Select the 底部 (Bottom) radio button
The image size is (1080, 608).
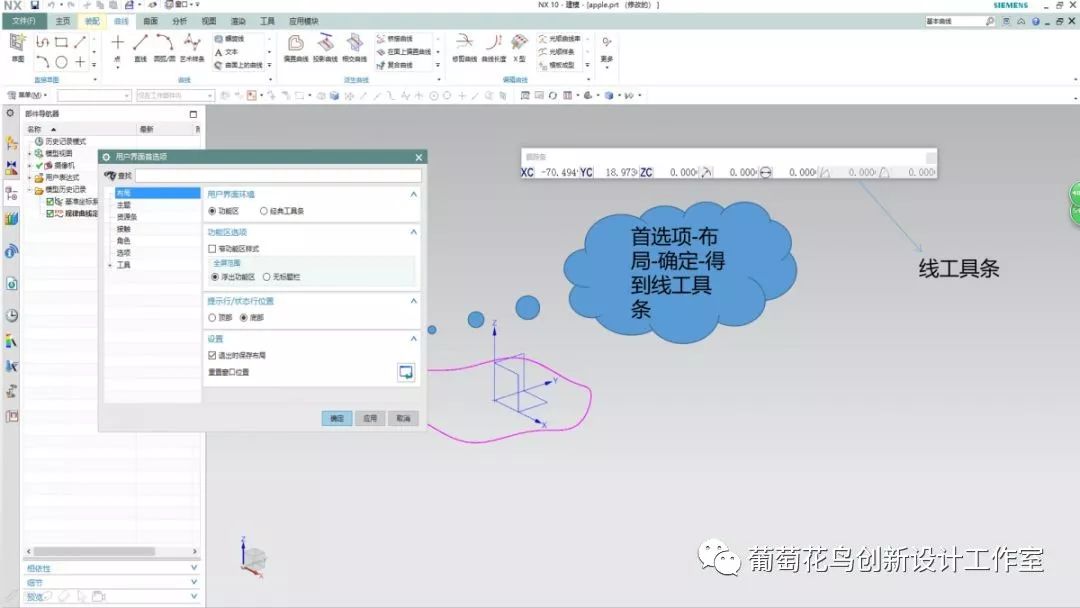244,318
